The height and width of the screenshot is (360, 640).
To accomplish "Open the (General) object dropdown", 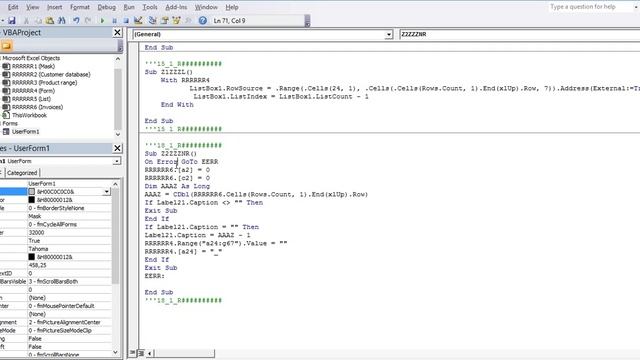I will pyautogui.click(x=389, y=35).
